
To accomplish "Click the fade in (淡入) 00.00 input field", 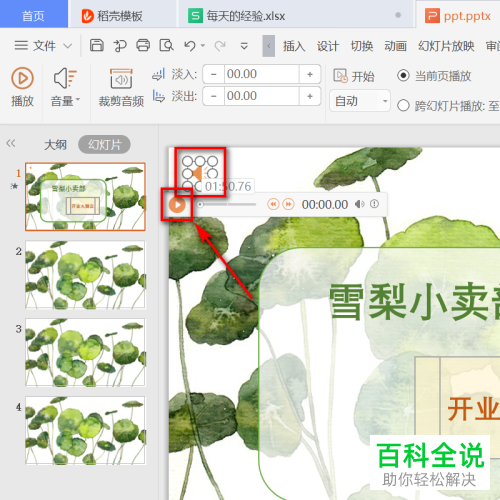I will [x=262, y=74].
